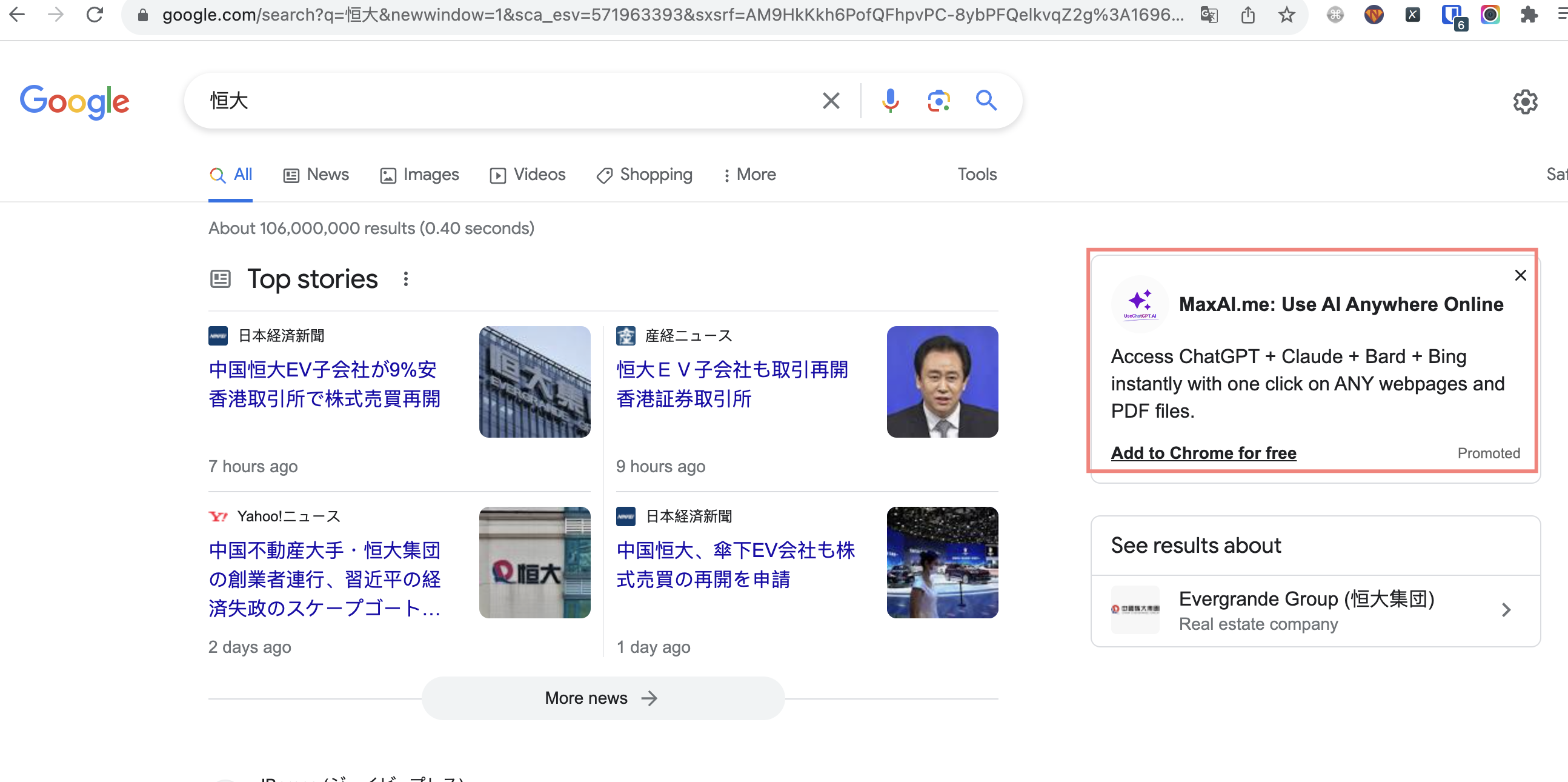Select the All results tab
1568x782 pixels.
[x=231, y=175]
